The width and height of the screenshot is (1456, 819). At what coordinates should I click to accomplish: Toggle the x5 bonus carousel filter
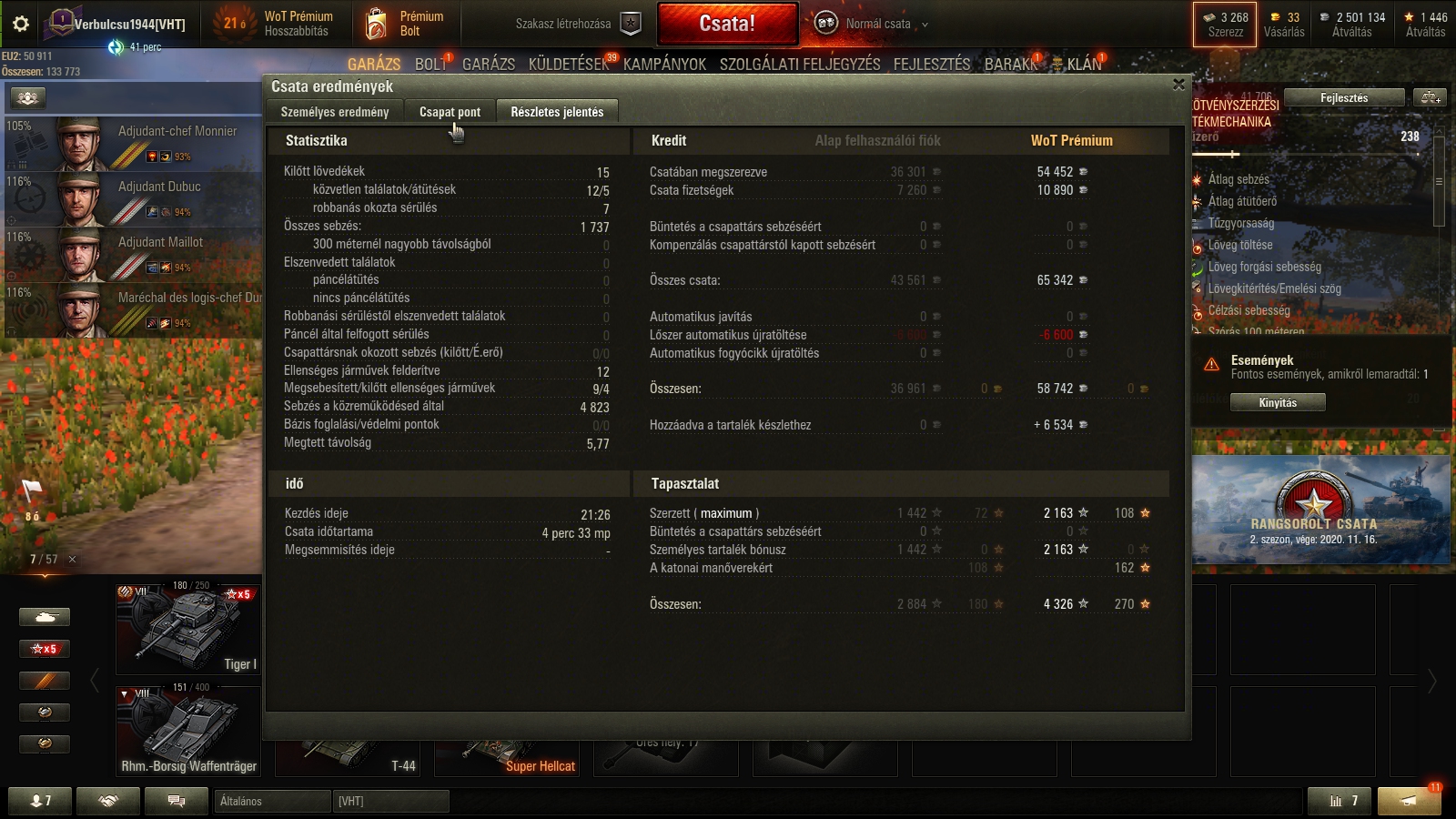coord(45,649)
